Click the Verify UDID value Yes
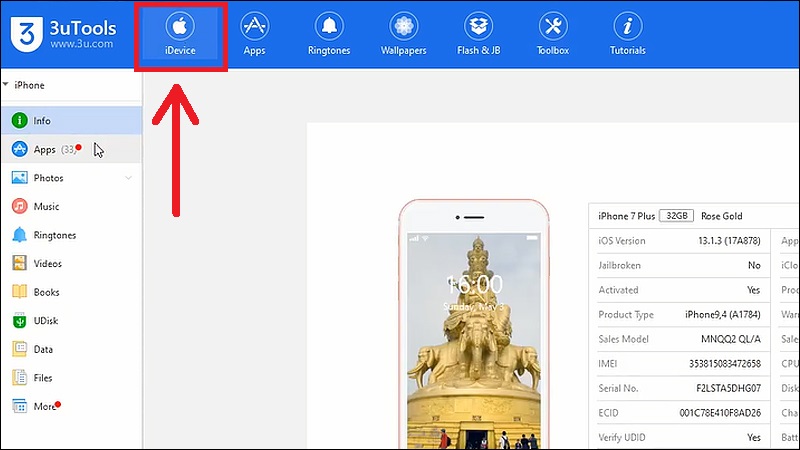800x450 pixels. pos(754,437)
